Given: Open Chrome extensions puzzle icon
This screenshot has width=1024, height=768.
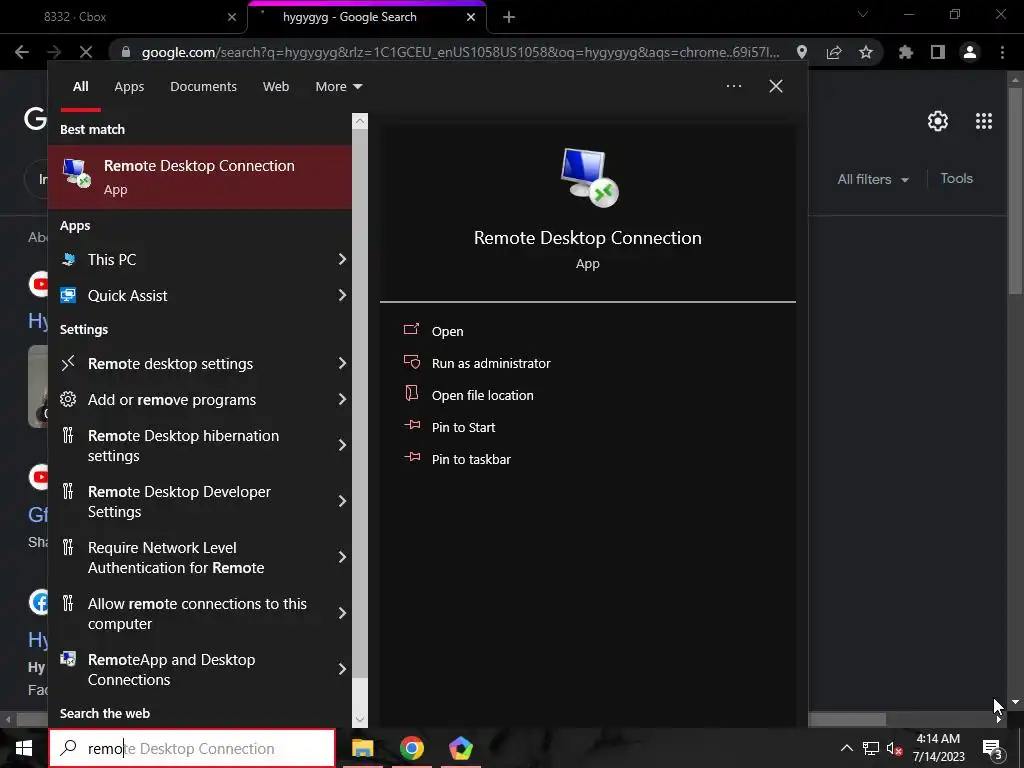Looking at the screenshot, I should coord(905,52).
